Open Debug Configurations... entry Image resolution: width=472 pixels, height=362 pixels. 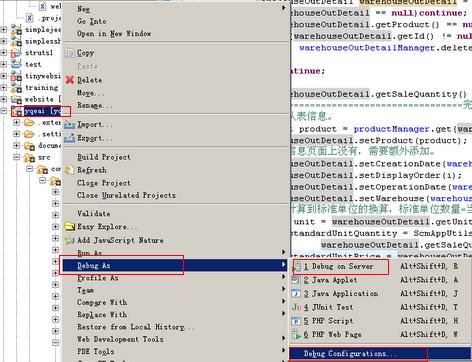381,353
